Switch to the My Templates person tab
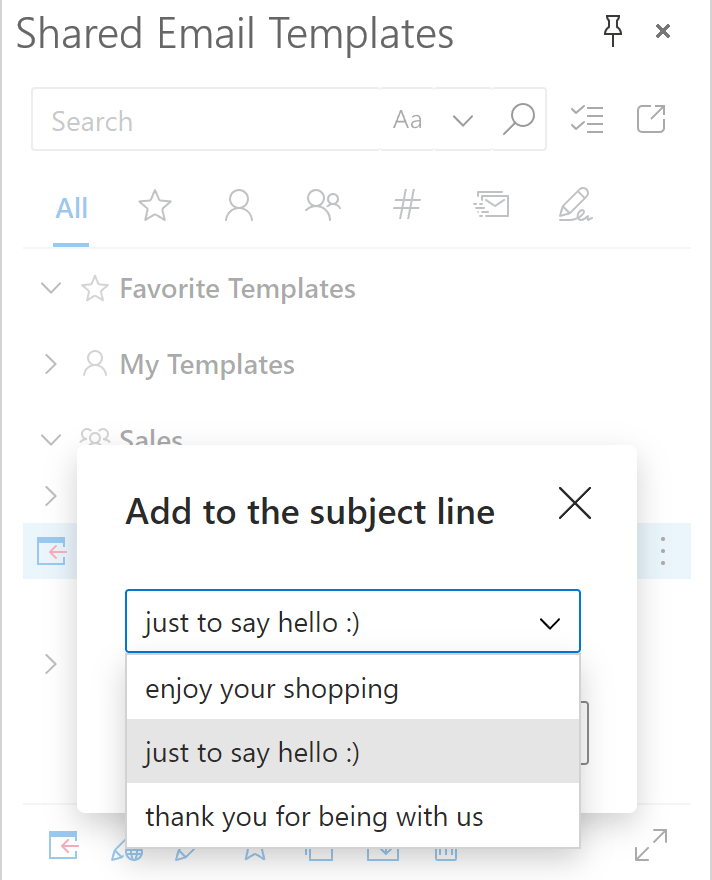The width and height of the screenshot is (712, 880). pos(238,205)
